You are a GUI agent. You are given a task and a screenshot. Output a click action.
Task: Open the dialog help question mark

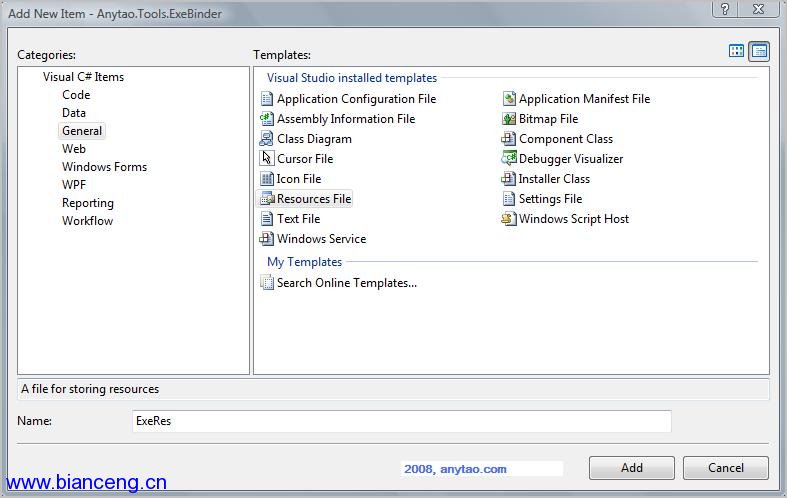[725, 9]
